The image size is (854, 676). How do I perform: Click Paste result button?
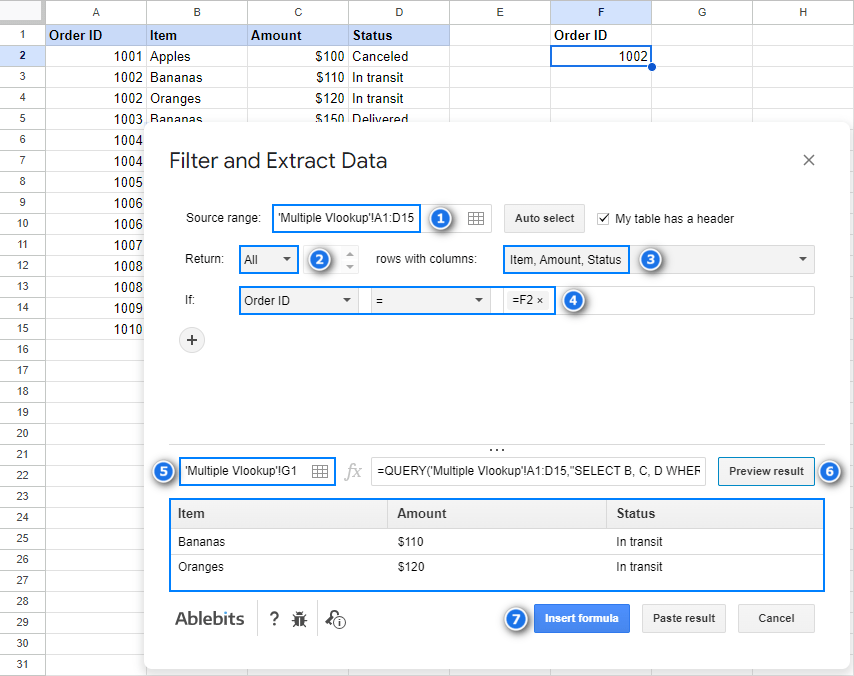pyautogui.click(x=684, y=618)
